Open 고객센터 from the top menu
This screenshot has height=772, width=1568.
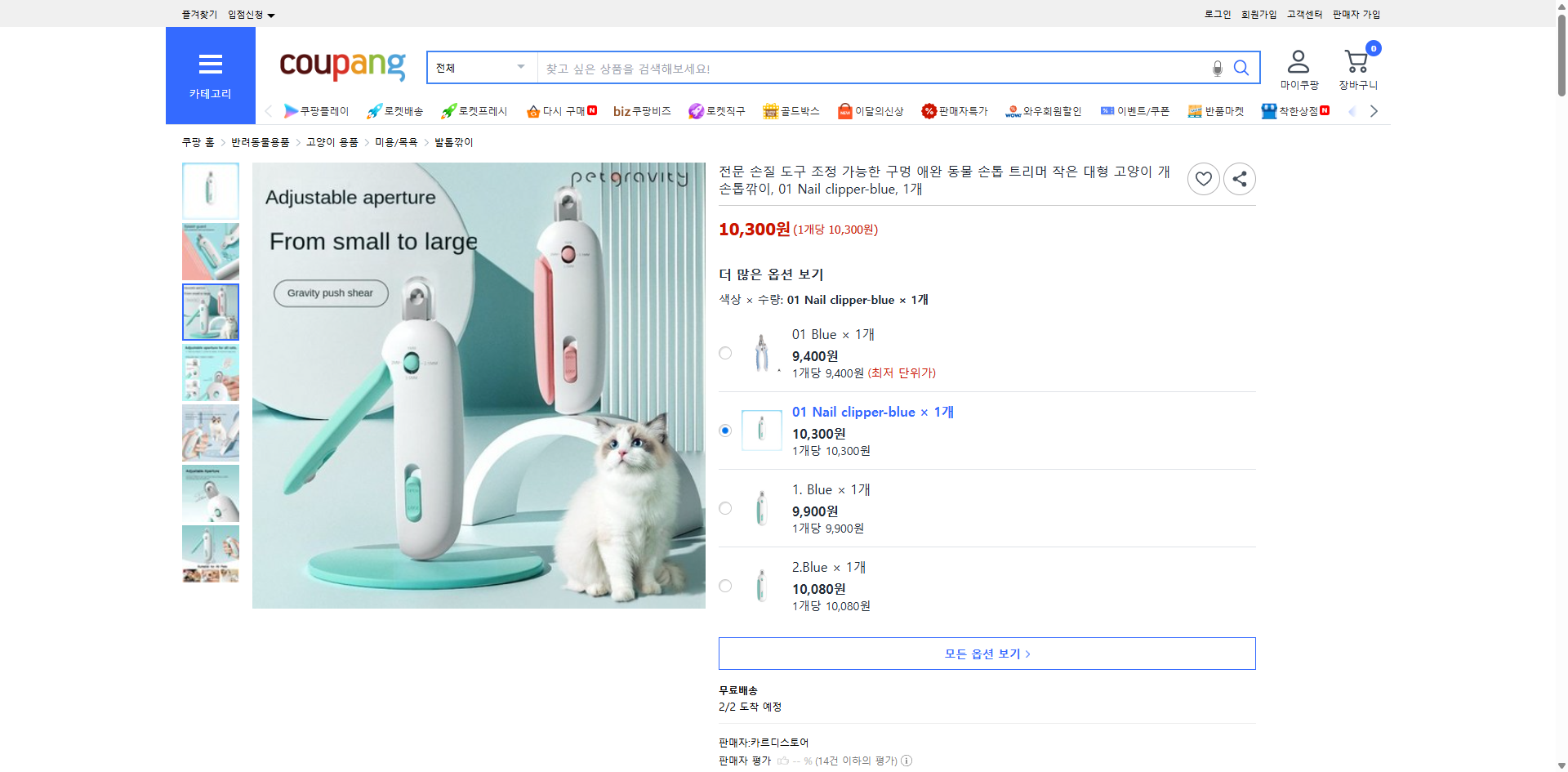coord(1304,14)
